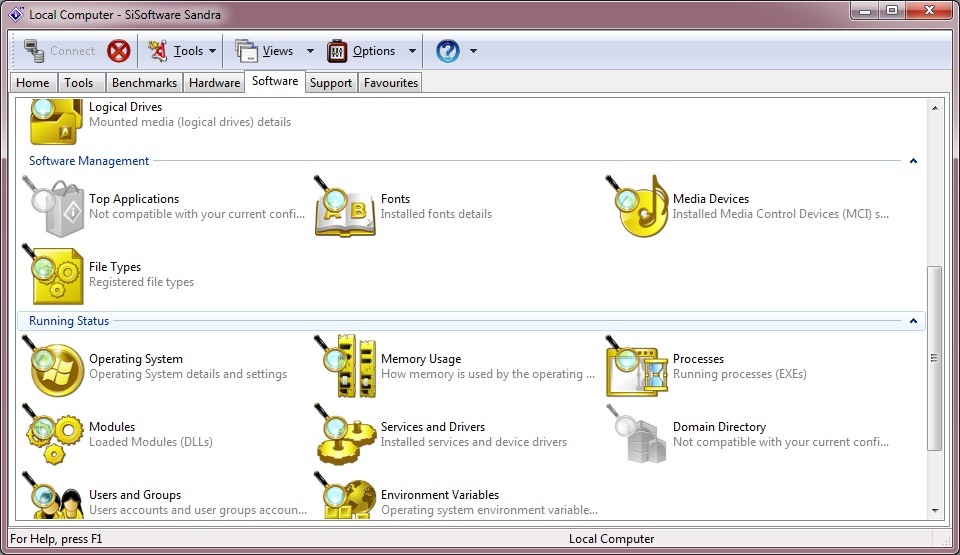
Task: Click 'Mounted media (logical drives) details' text
Action: coord(190,122)
